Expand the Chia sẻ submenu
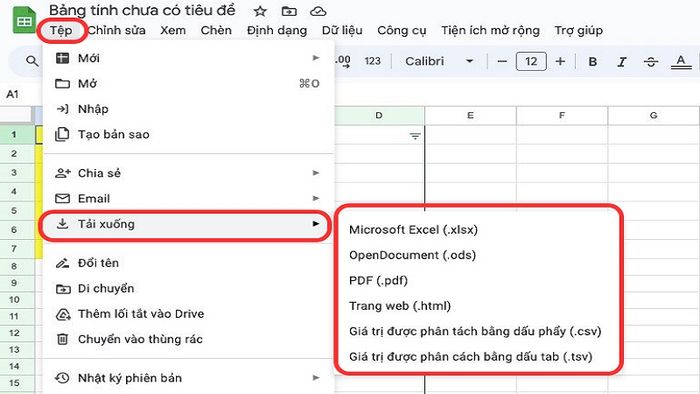Image resolution: width=700 pixels, height=394 pixels. tap(188, 173)
